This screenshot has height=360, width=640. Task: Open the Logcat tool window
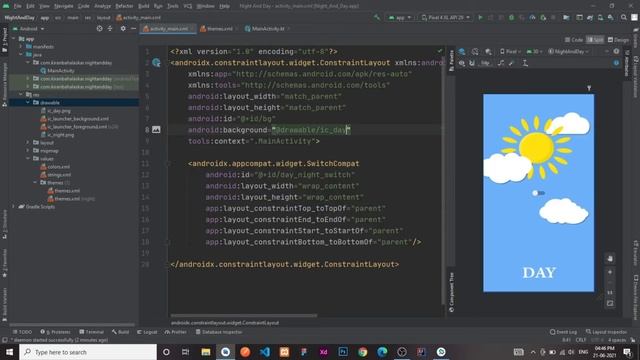[x=147, y=332]
